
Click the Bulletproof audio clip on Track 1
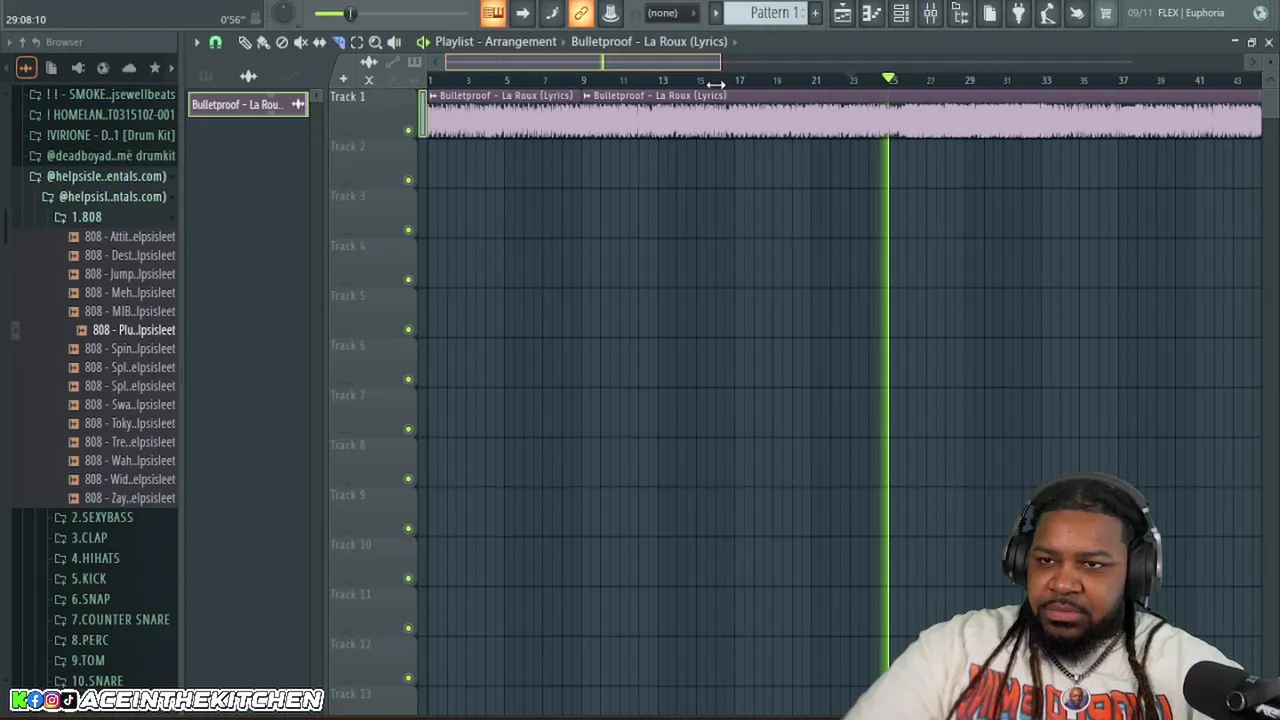842,114
